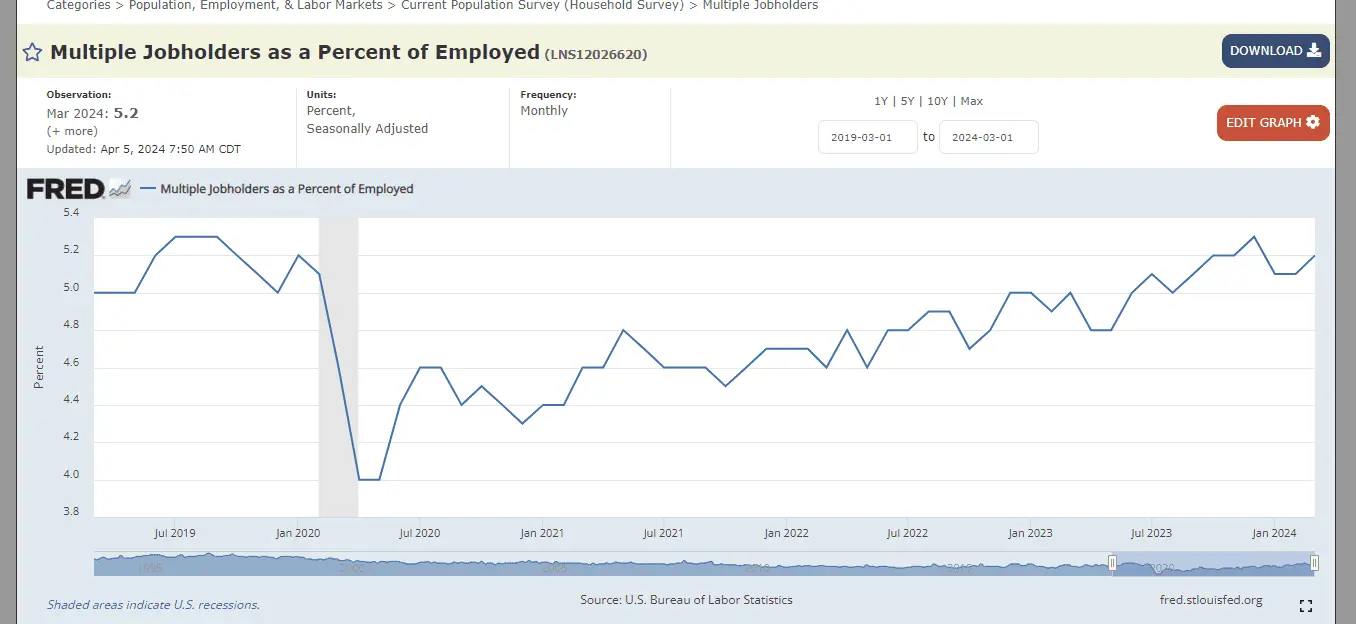Open the Edit Graph panel

click(x=1272, y=123)
